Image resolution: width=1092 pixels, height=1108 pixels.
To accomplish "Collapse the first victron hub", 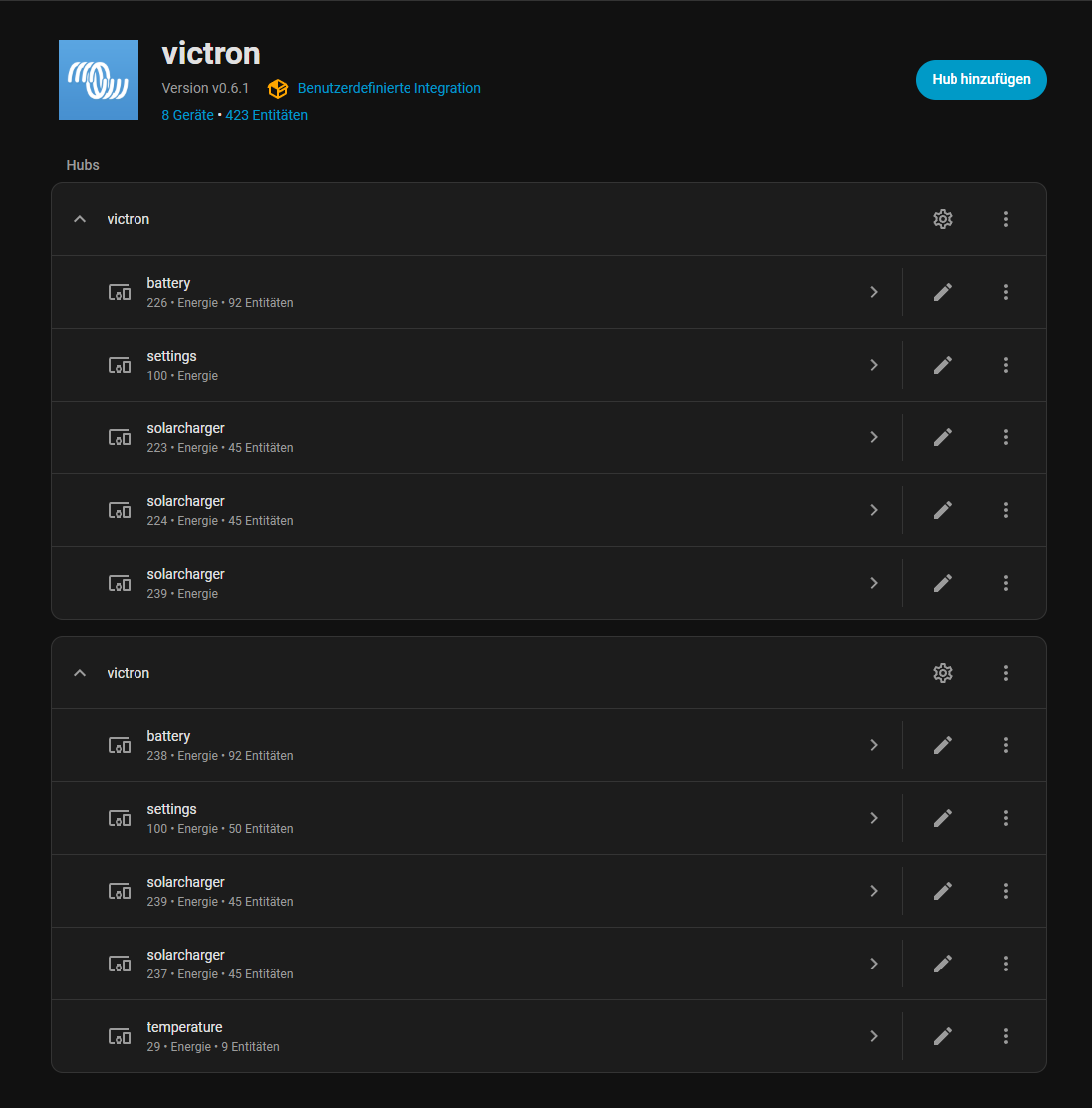I will (x=80, y=219).
